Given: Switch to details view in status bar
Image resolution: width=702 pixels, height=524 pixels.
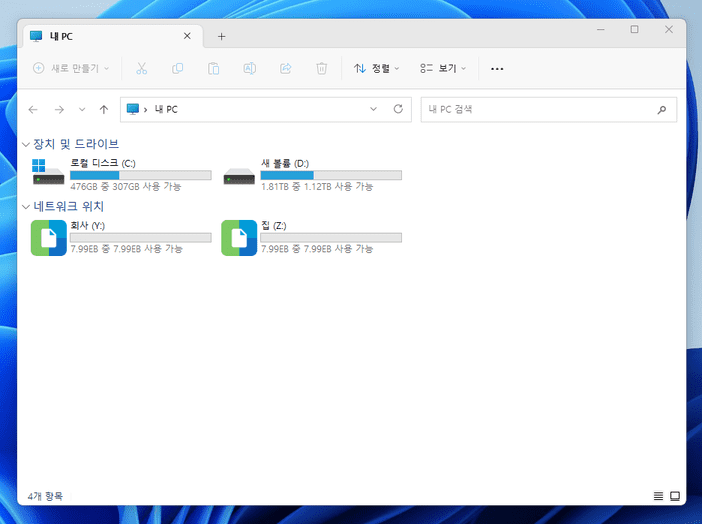Looking at the screenshot, I should 658,496.
